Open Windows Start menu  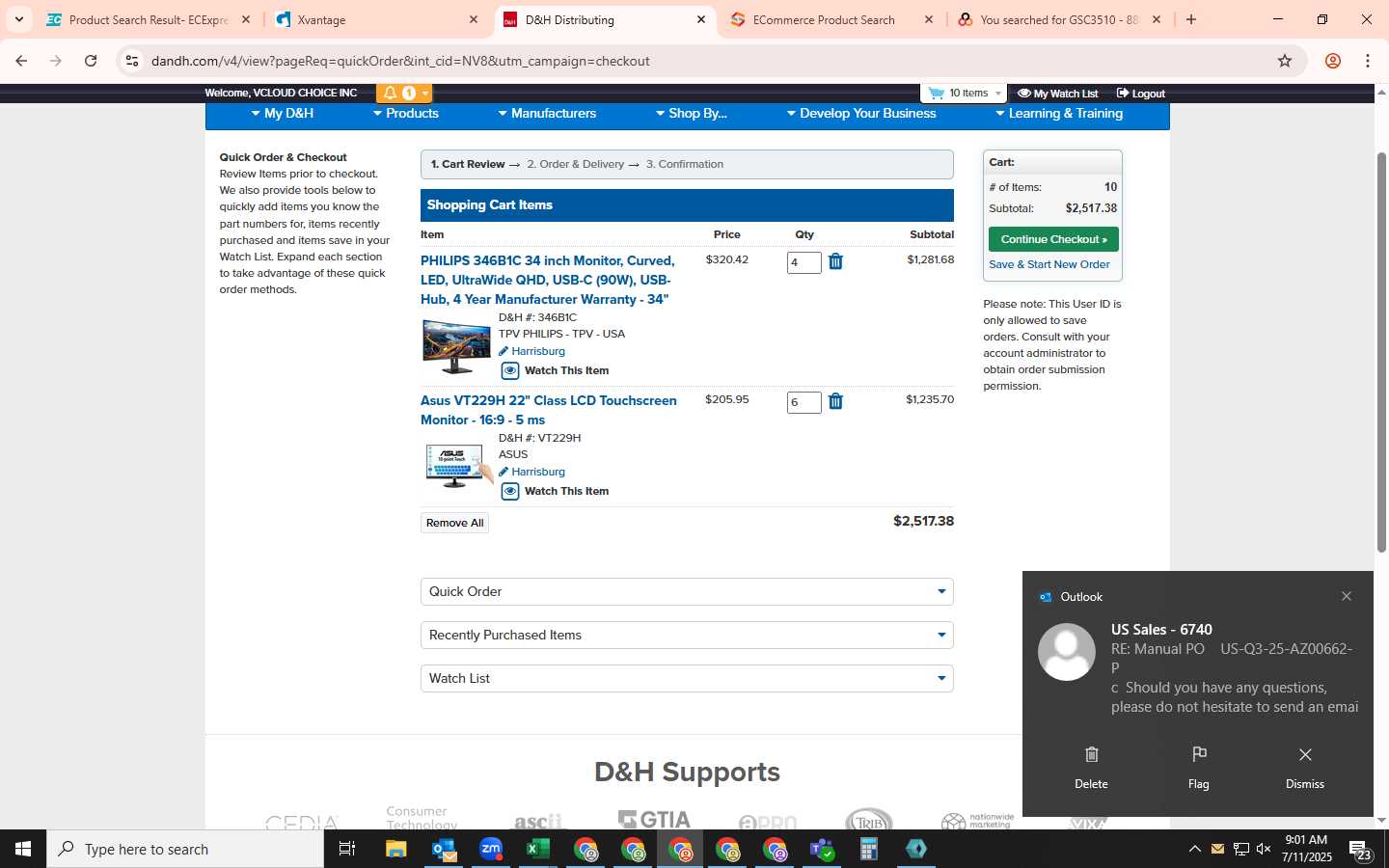point(23,849)
